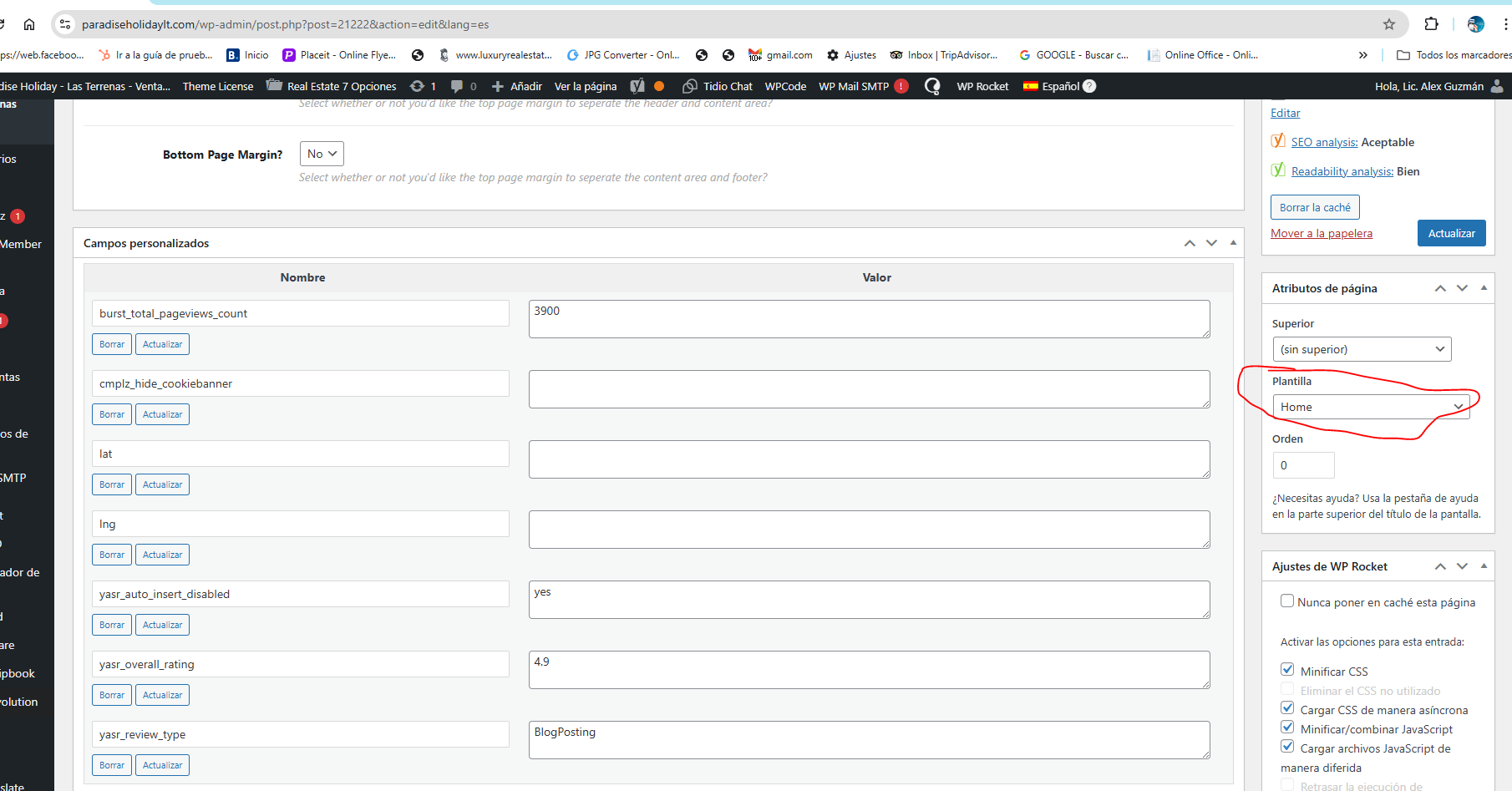Open the WP Rocket admin bar menu

[982, 86]
